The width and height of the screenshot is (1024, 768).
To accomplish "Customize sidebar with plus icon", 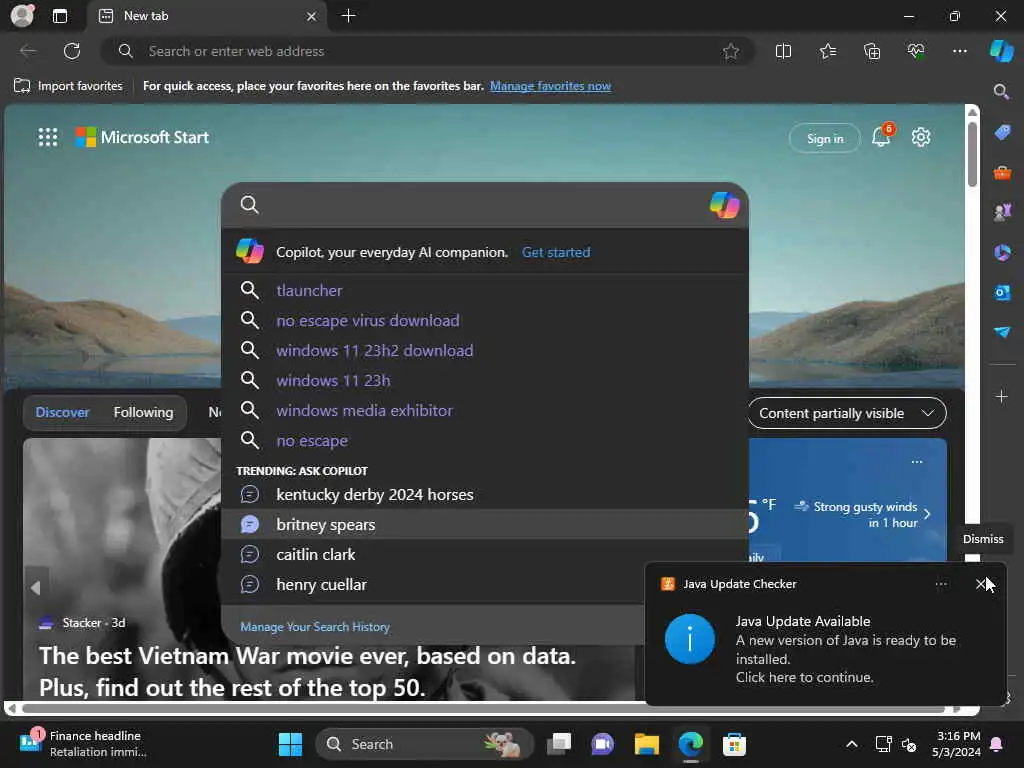I will tap(1002, 396).
